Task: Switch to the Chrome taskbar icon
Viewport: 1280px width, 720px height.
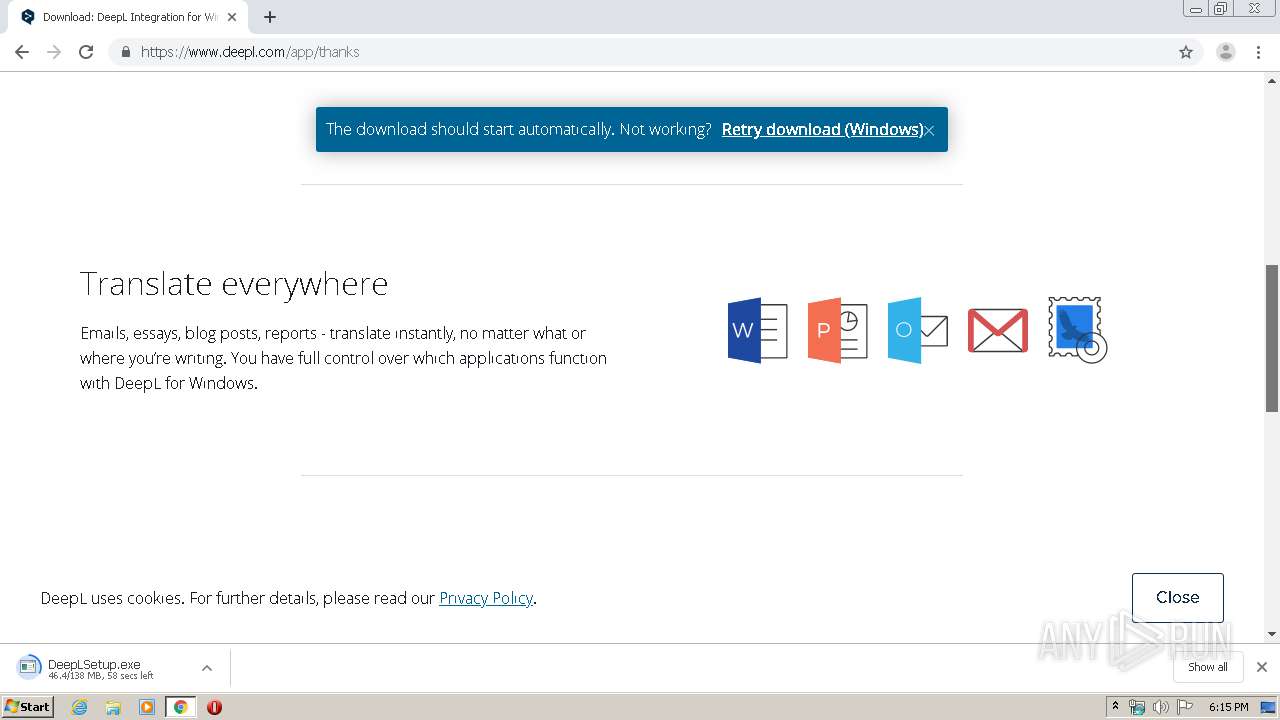Action: (x=180, y=707)
